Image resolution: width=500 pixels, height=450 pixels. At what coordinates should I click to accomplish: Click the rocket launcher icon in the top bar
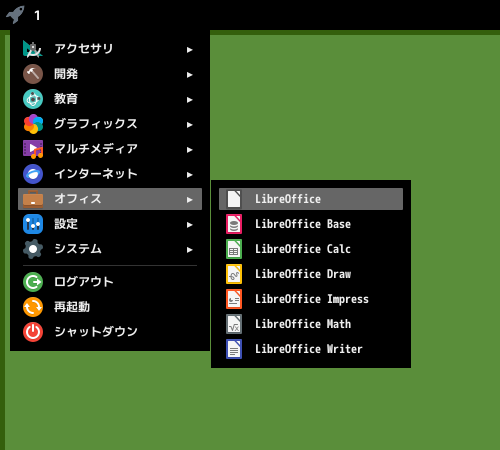click(15, 15)
